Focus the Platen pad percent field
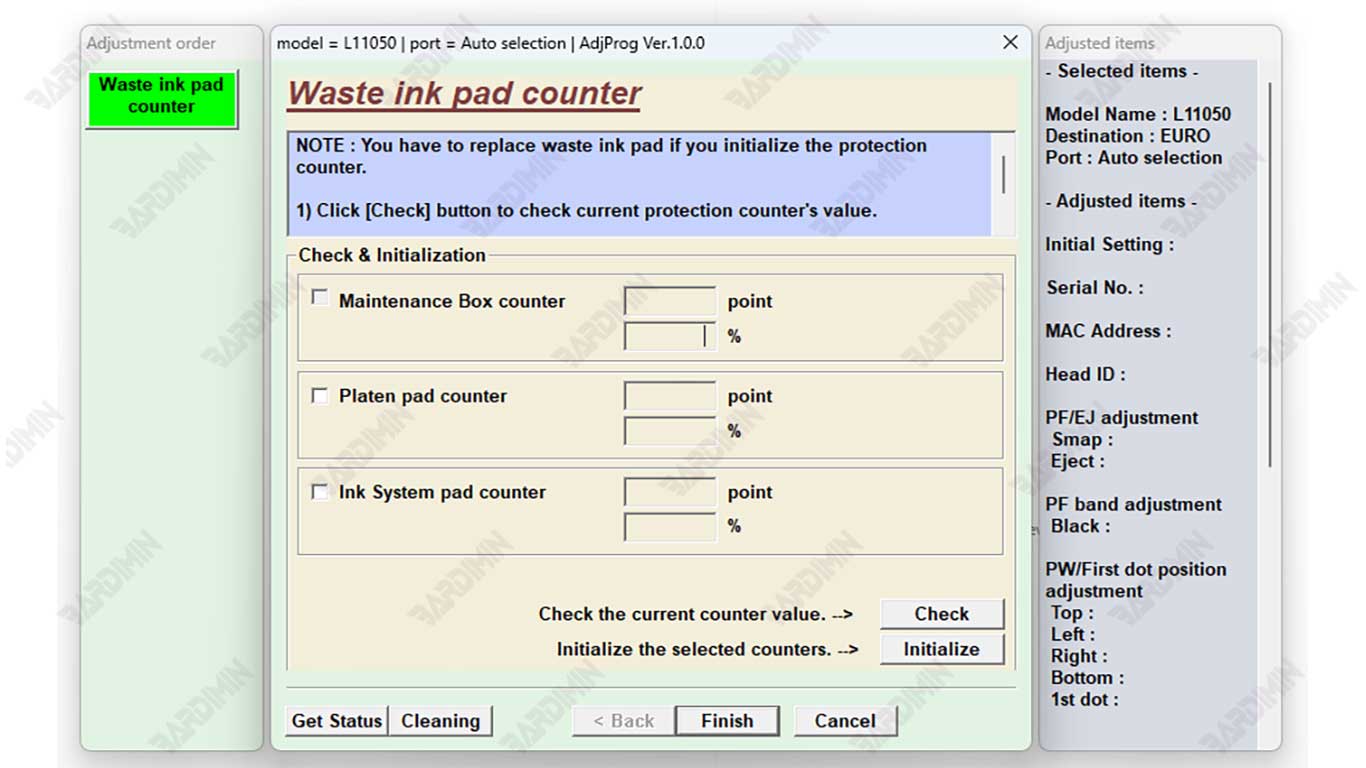1366x768 pixels. [x=669, y=431]
